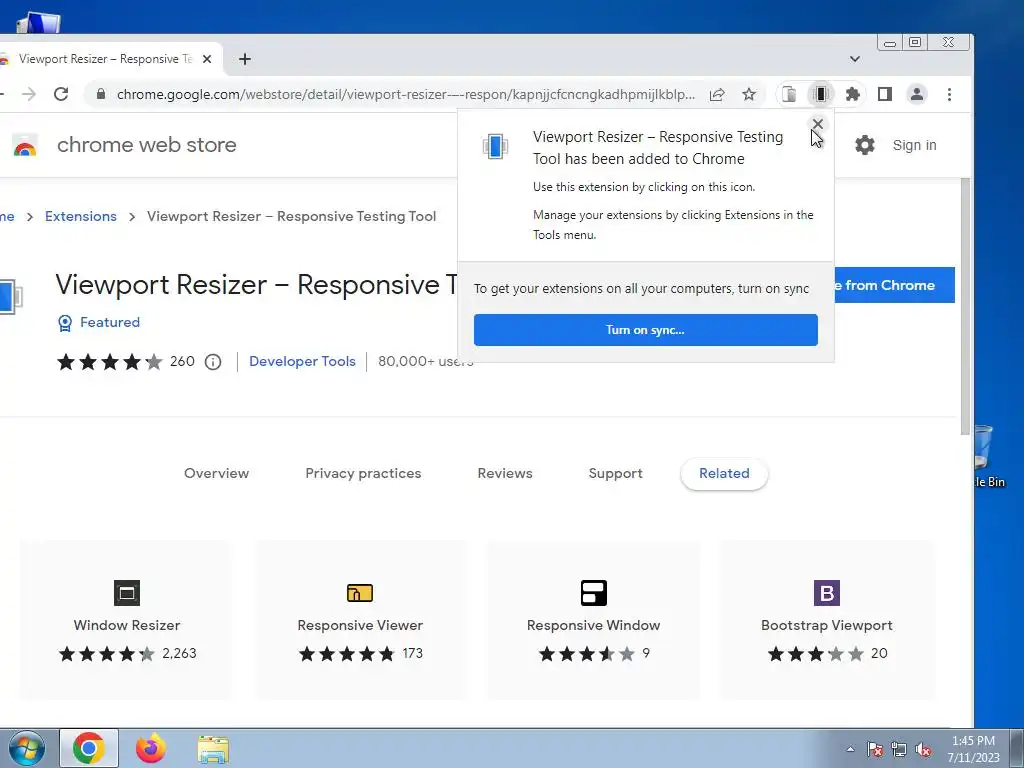Expand the tab search dropdown arrow
Screen dimensions: 1024x768
pyautogui.click(x=855, y=59)
